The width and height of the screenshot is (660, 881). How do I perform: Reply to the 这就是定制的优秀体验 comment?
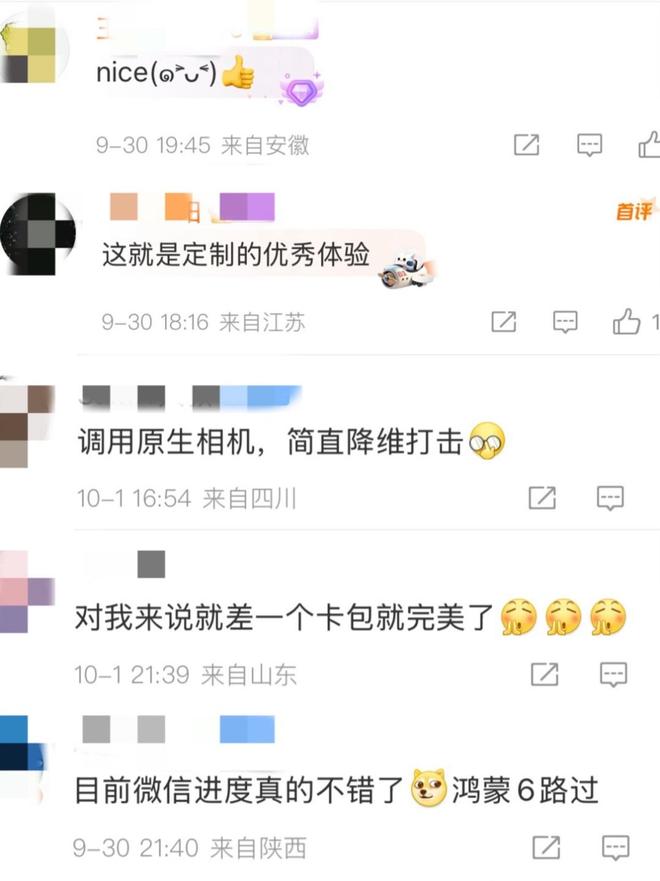coord(565,321)
